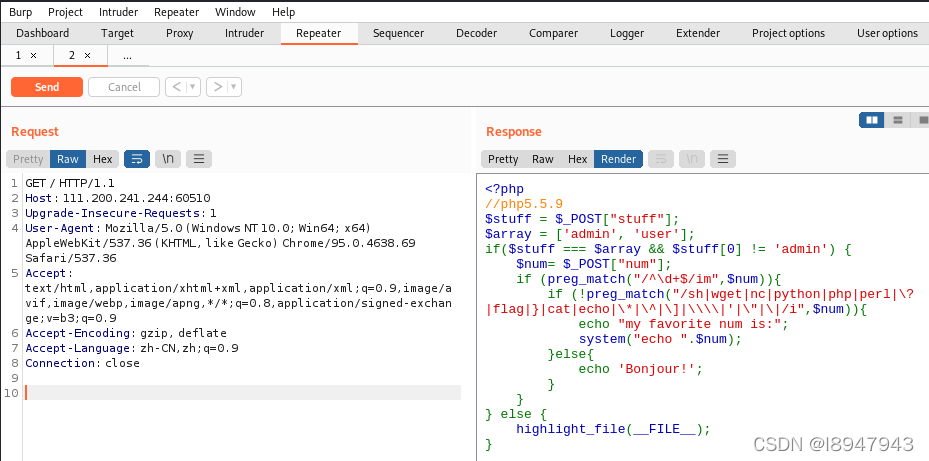Click the Response \n non-printable icon
This screenshot has width=929, height=461.
[692, 159]
